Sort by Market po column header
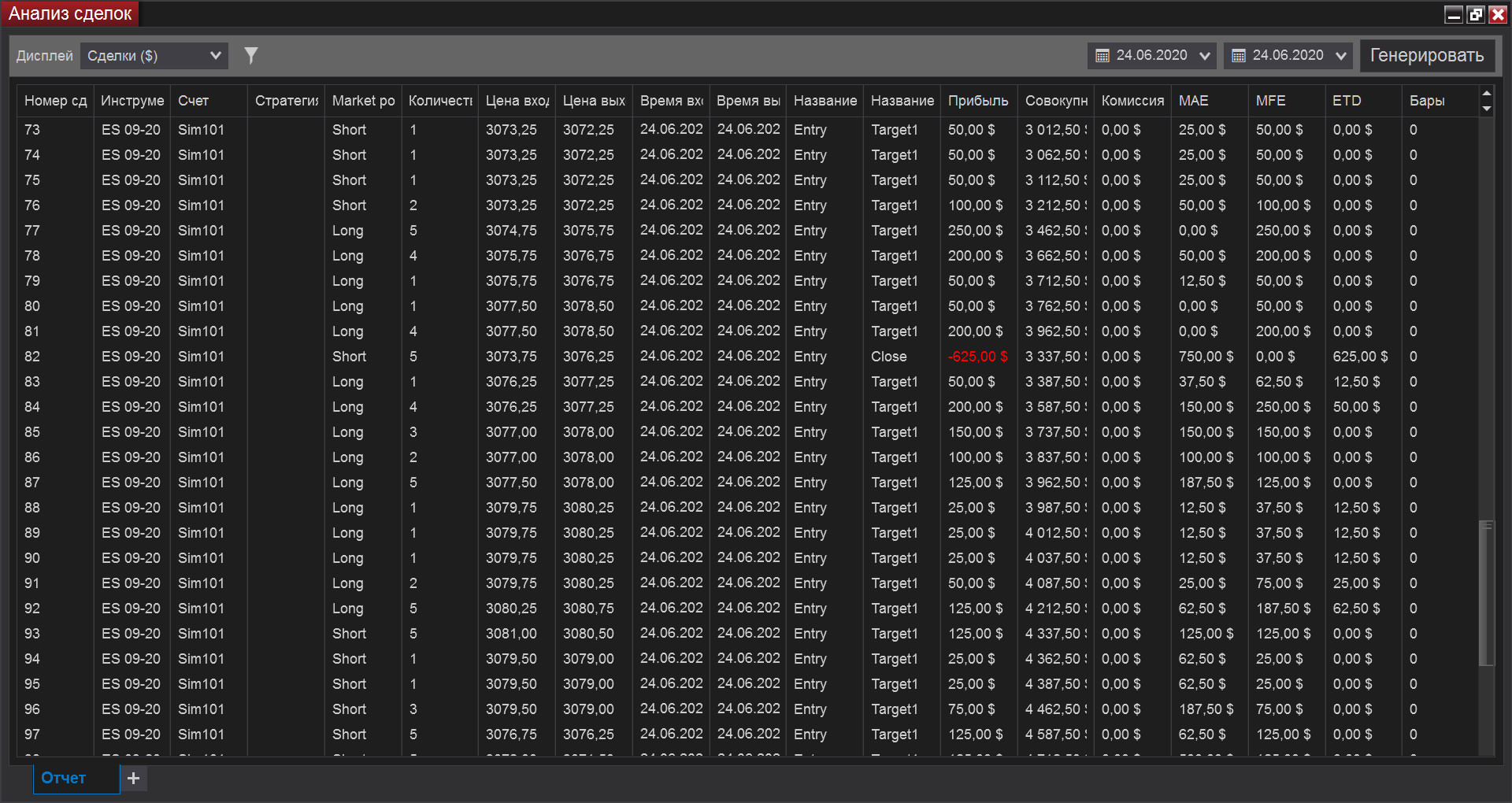Image resolution: width=1512 pixels, height=803 pixels. point(363,101)
